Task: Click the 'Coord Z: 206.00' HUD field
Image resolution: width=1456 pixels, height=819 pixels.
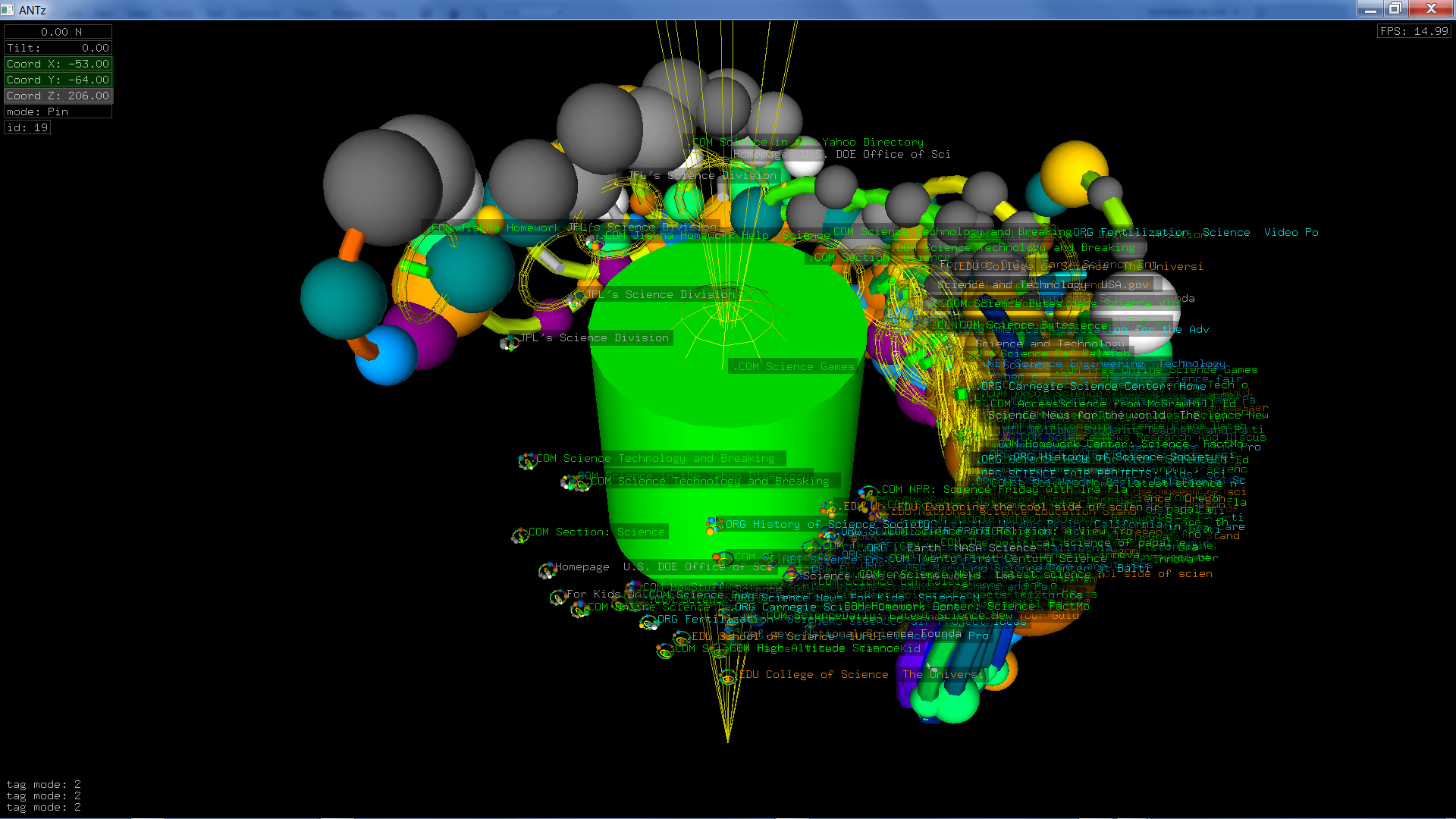Action: 58,96
